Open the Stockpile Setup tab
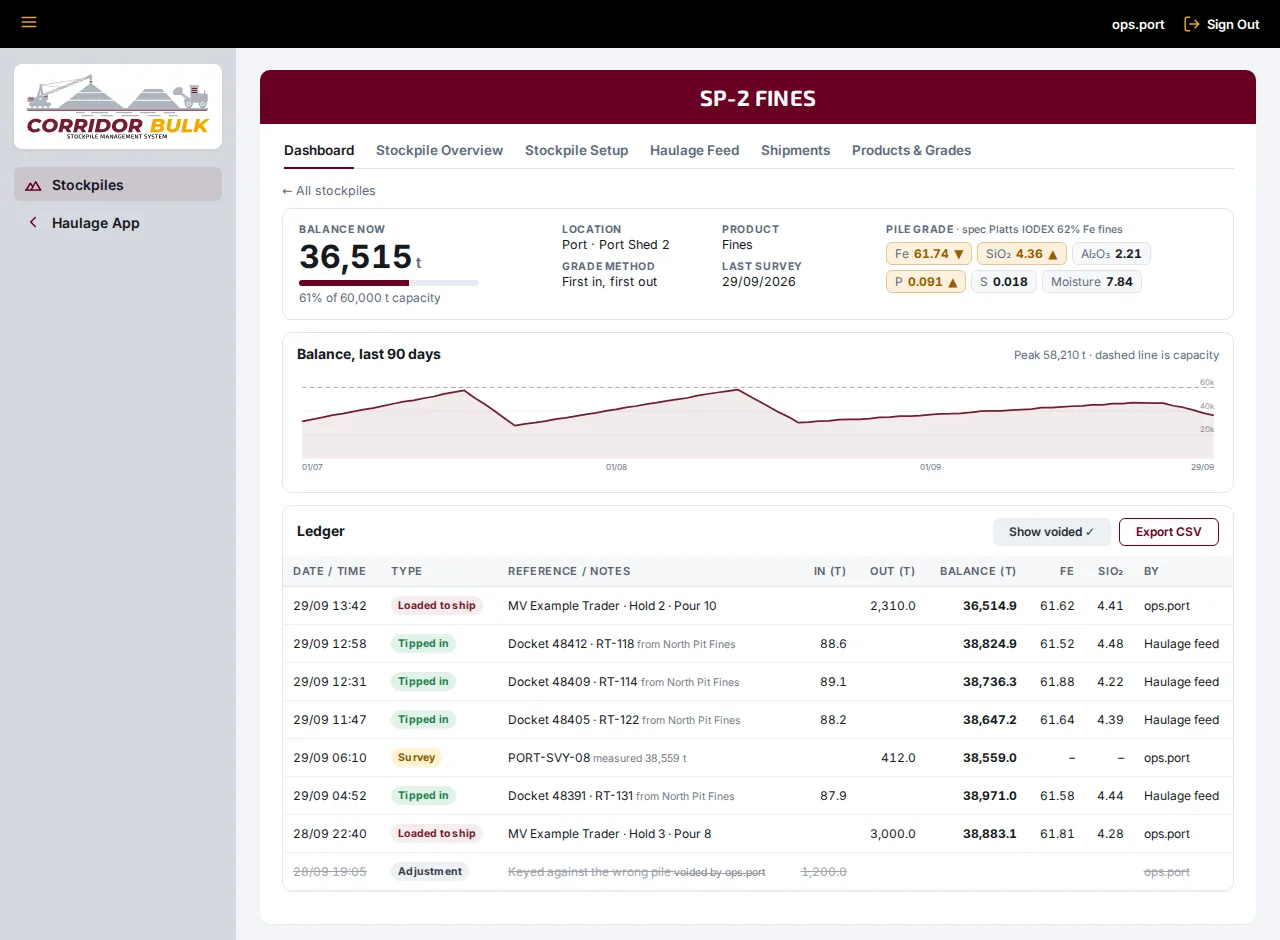Image resolution: width=1280 pixels, height=940 pixels. (x=577, y=150)
